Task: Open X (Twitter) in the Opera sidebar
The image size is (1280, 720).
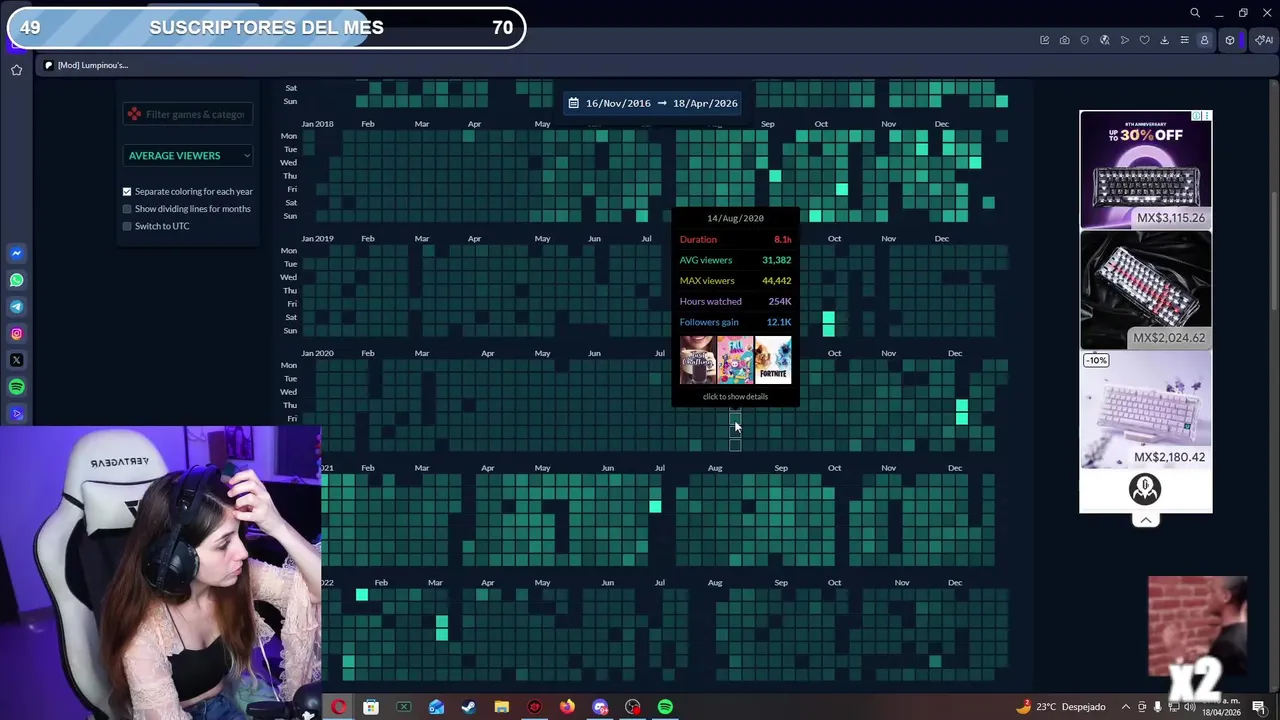Action: click(x=16, y=360)
